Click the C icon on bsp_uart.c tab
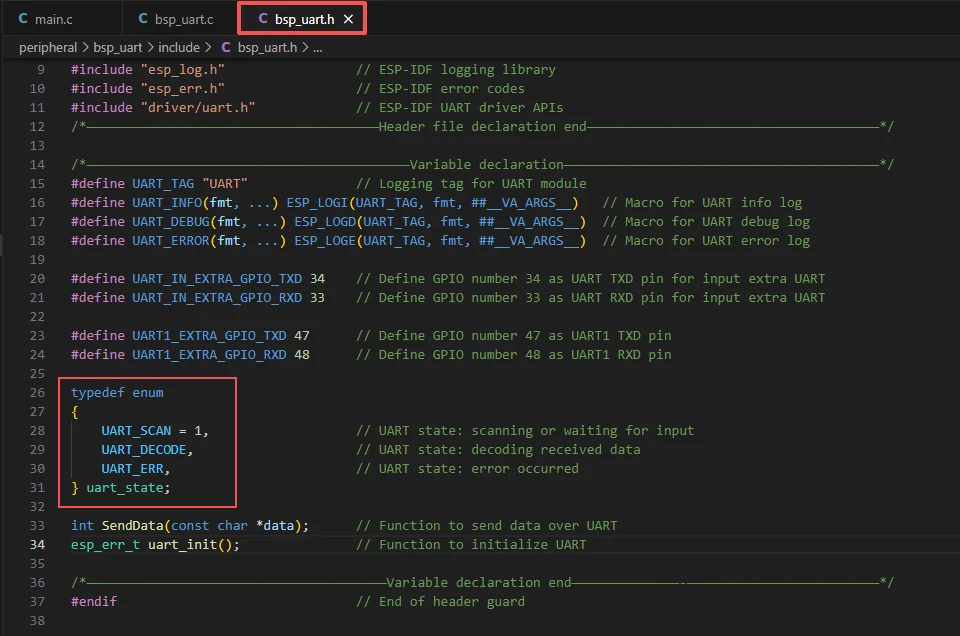This screenshot has height=636, width=960. pyautogui.click(x=143, y=19)
